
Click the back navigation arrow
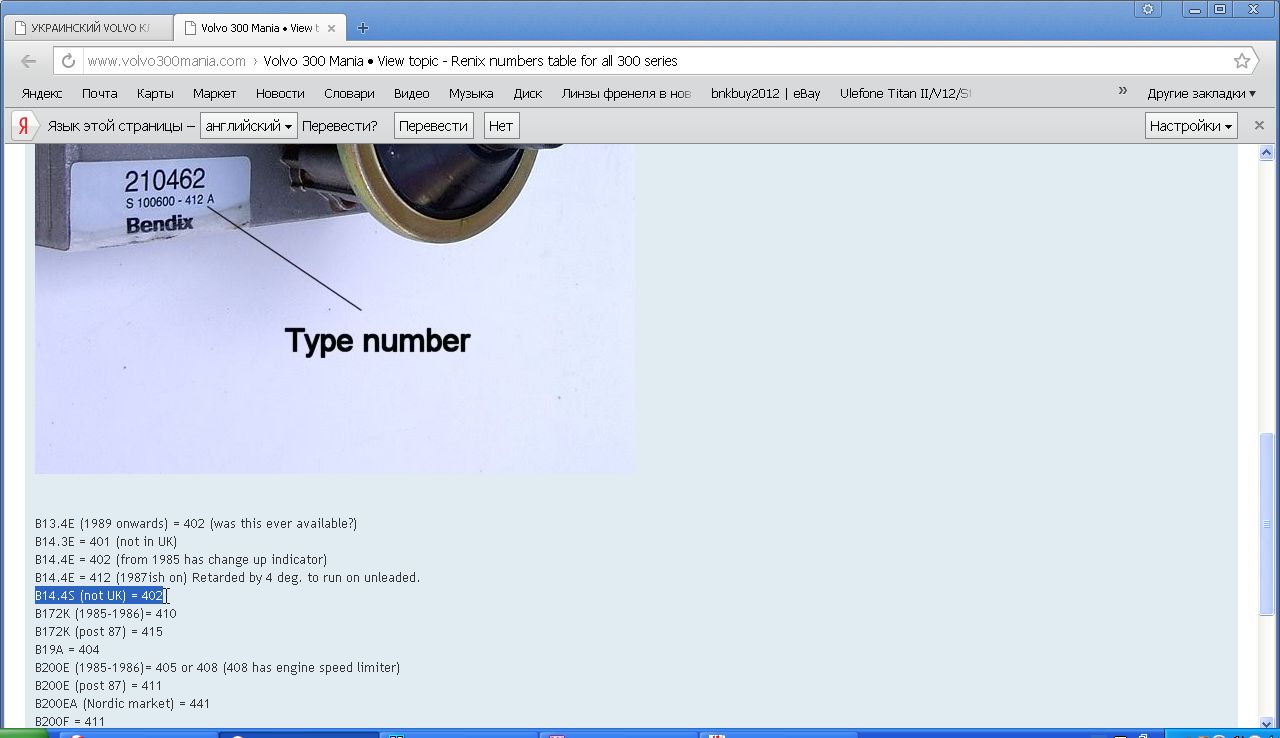(x=28, y=61)
